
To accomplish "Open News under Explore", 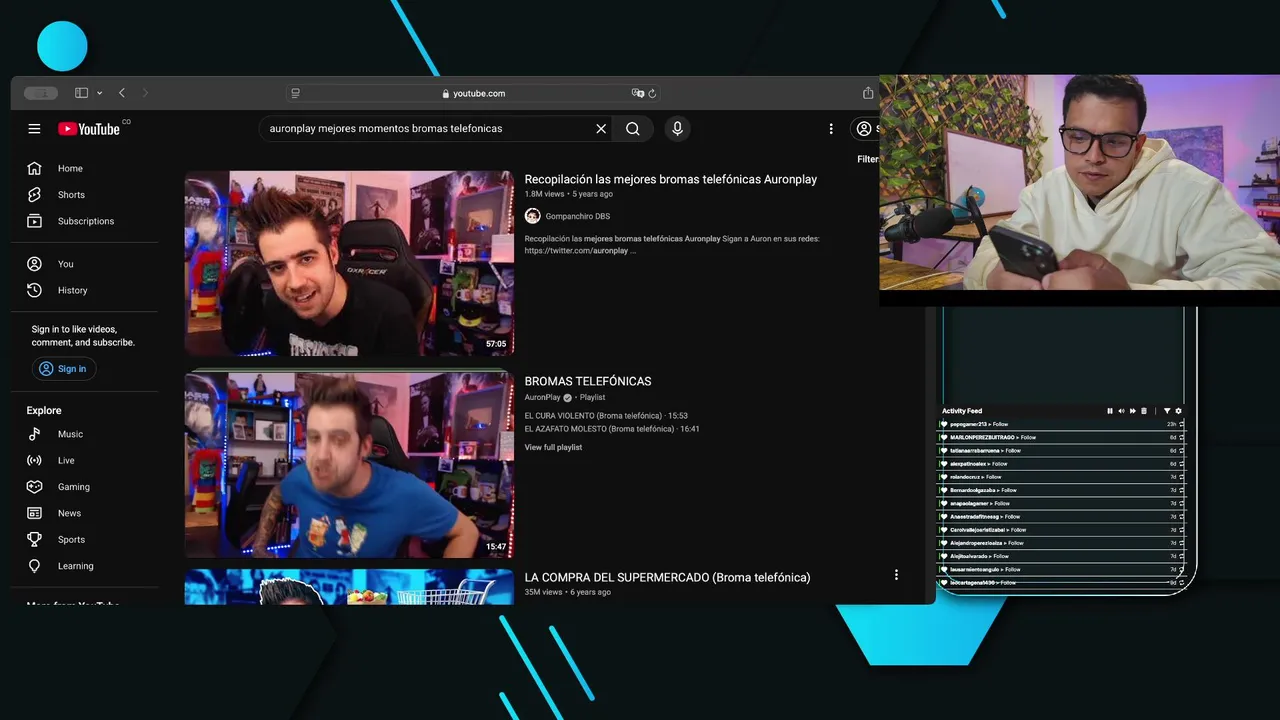I will tap(84, 513).
